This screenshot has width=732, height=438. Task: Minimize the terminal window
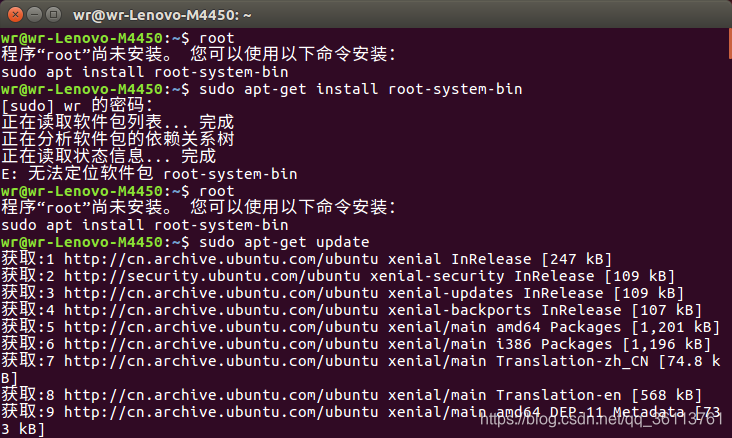(35, 14)
